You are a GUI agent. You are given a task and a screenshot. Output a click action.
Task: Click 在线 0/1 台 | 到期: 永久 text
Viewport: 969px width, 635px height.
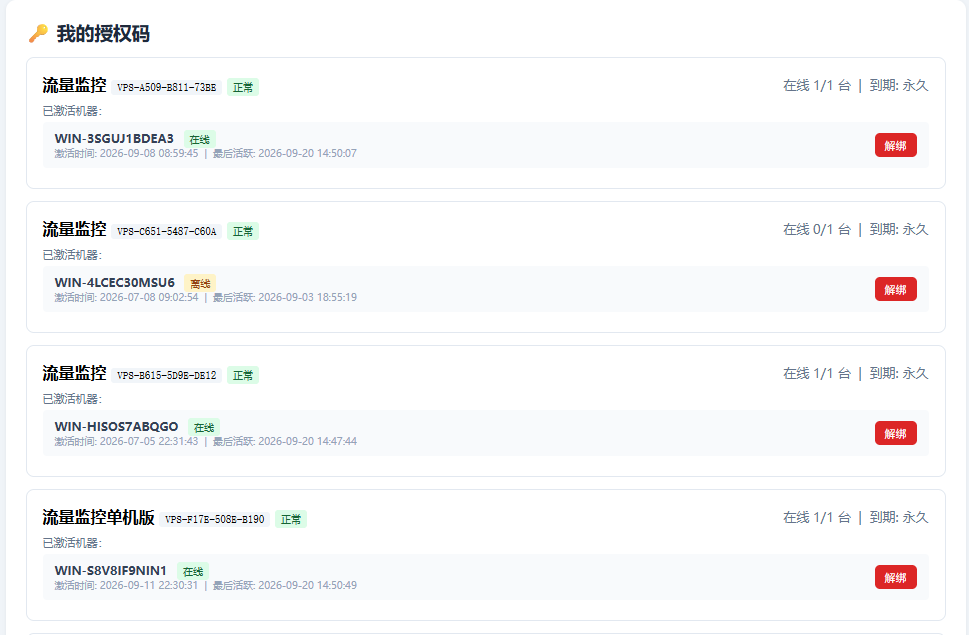pyautogui.click(x=856, y=229)
